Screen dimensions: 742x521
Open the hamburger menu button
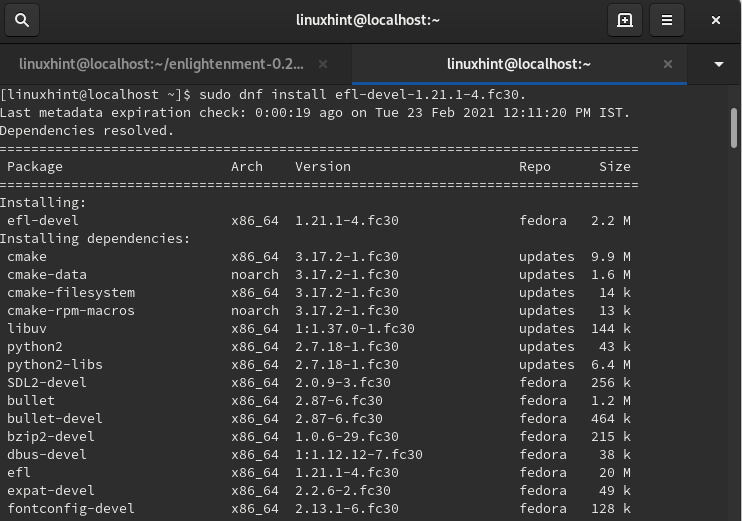(670, 19)
